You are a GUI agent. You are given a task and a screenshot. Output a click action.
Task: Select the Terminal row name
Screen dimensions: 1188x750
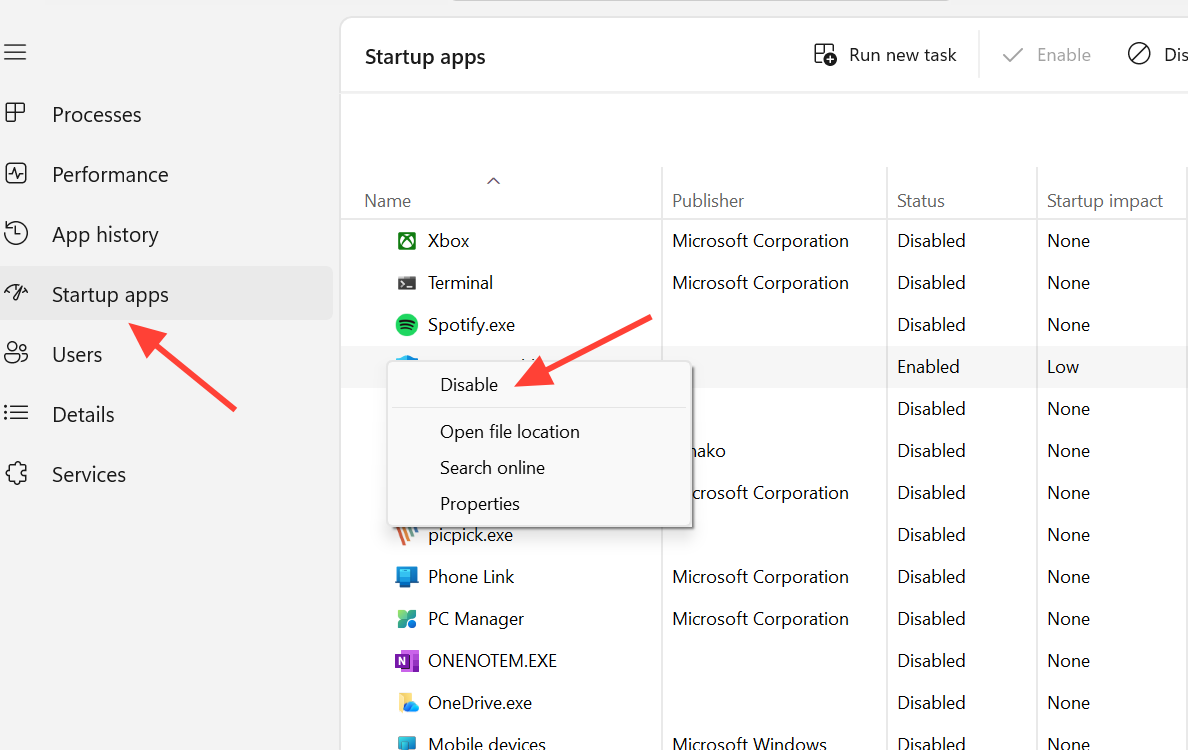pyautogui.click(x=460, y=283)
